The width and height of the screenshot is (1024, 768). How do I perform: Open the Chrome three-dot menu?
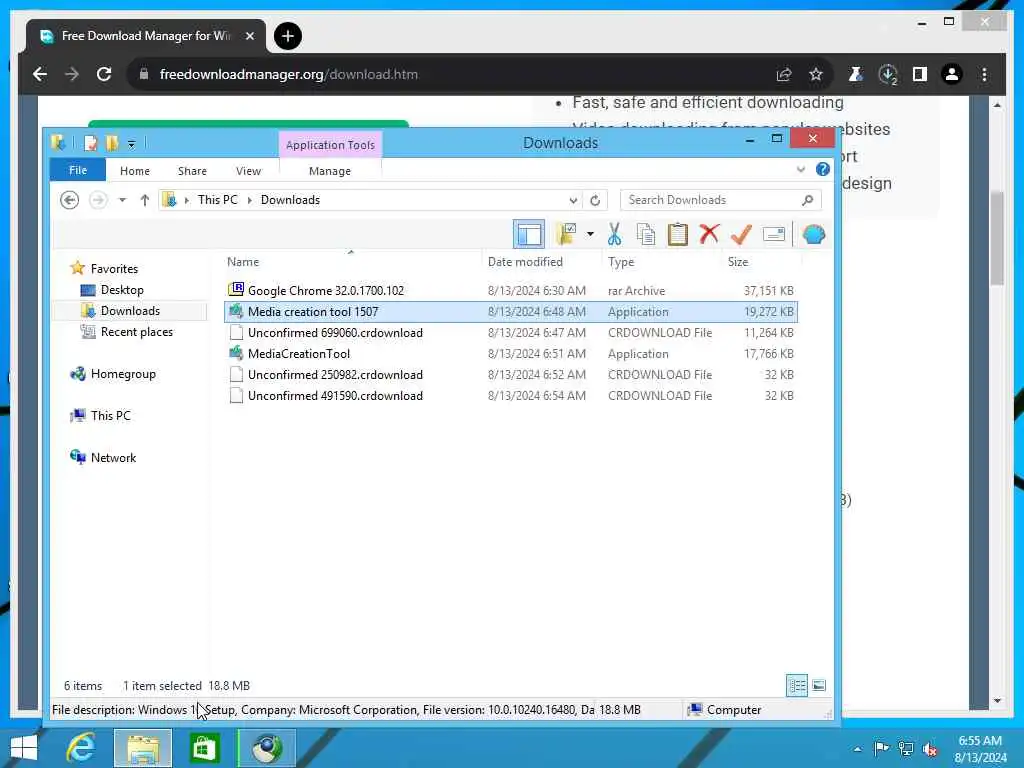(984, 74)
